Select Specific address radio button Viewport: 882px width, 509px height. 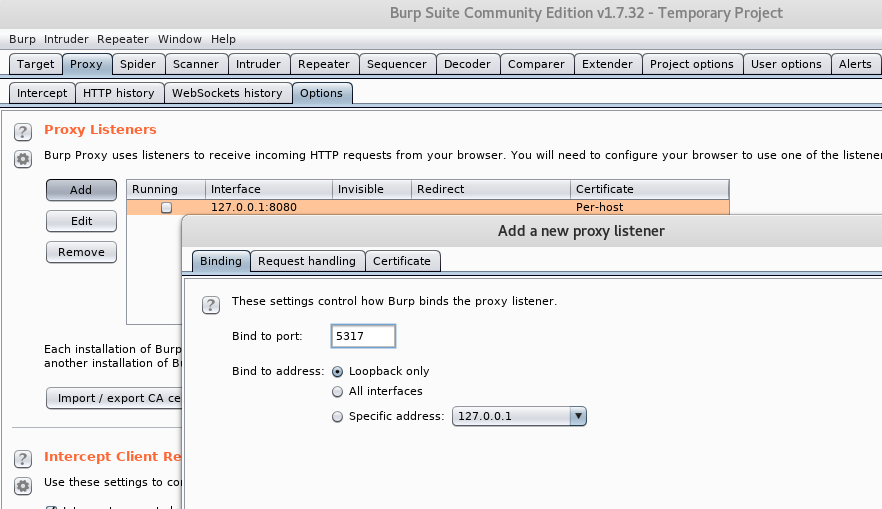[338, 417]
